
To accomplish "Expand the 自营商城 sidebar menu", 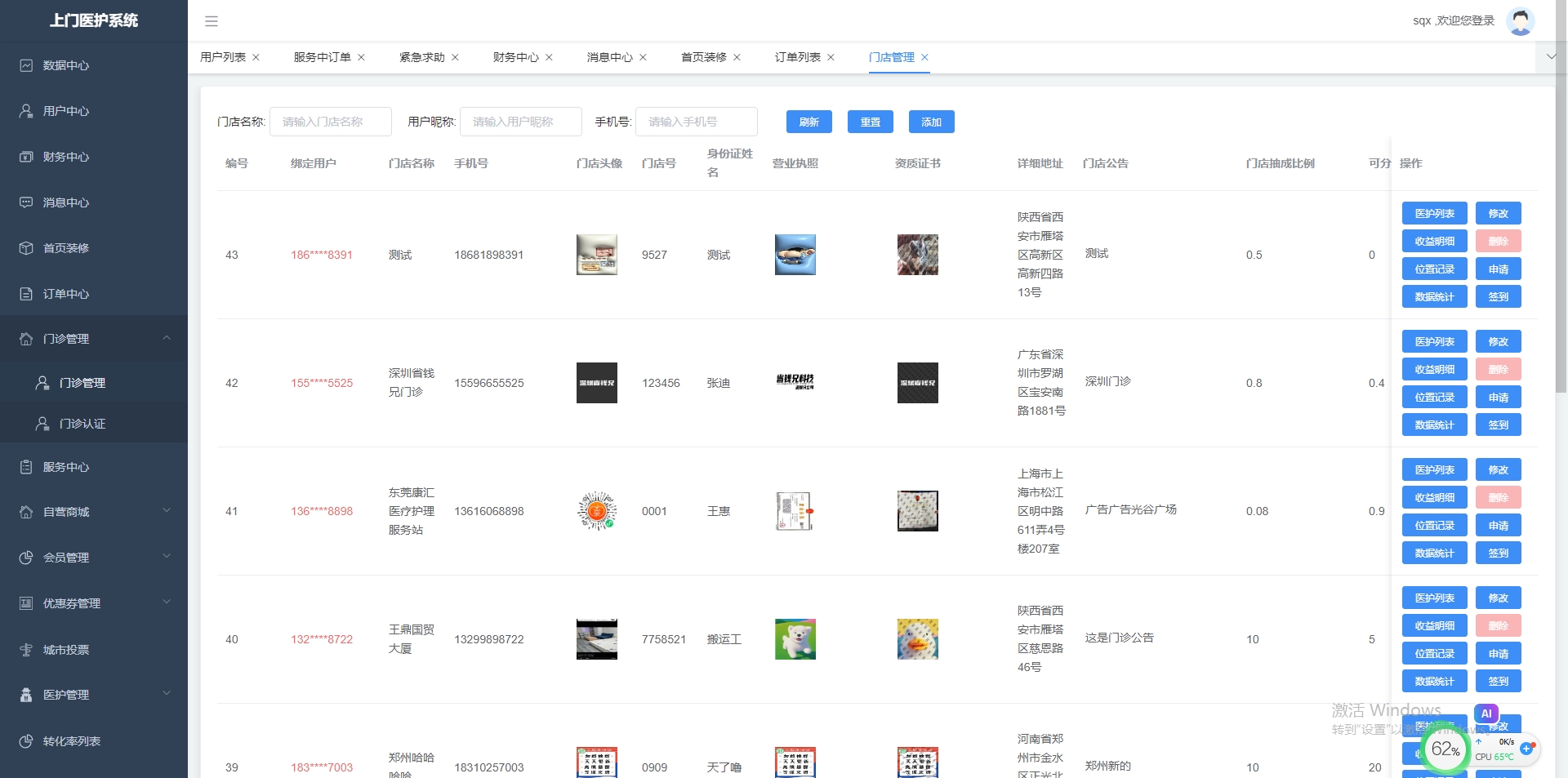I will pos(167,511).
